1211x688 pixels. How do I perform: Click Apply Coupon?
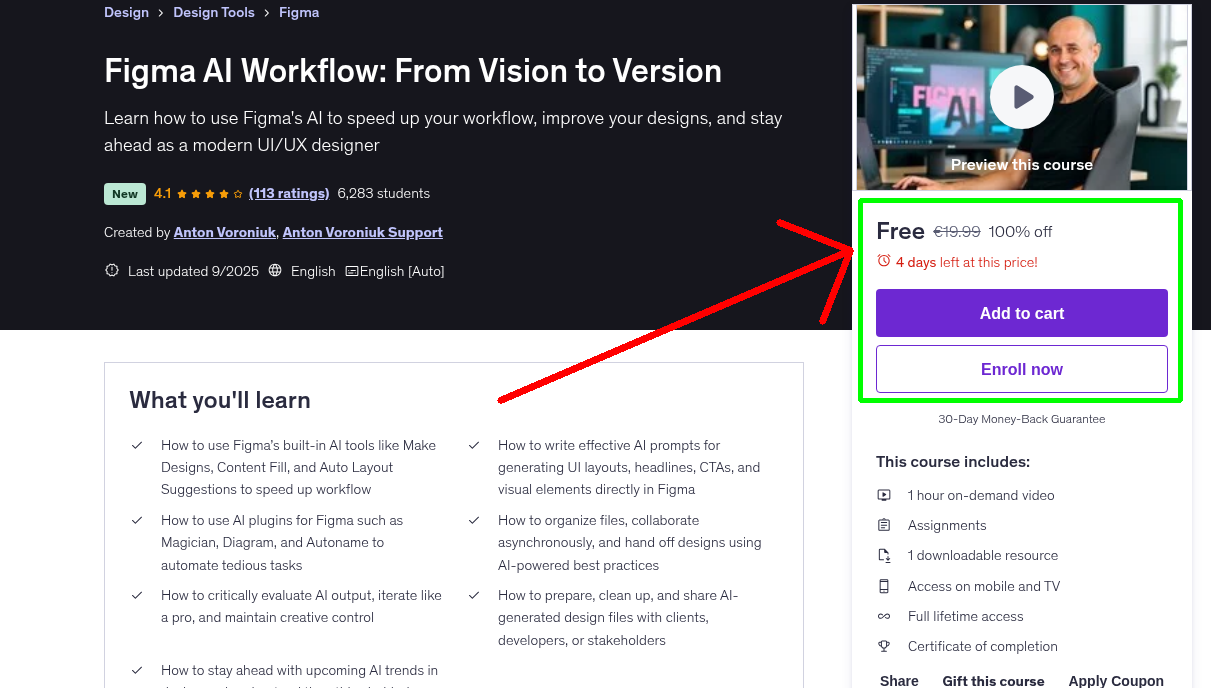click(x=1116, y=681)
